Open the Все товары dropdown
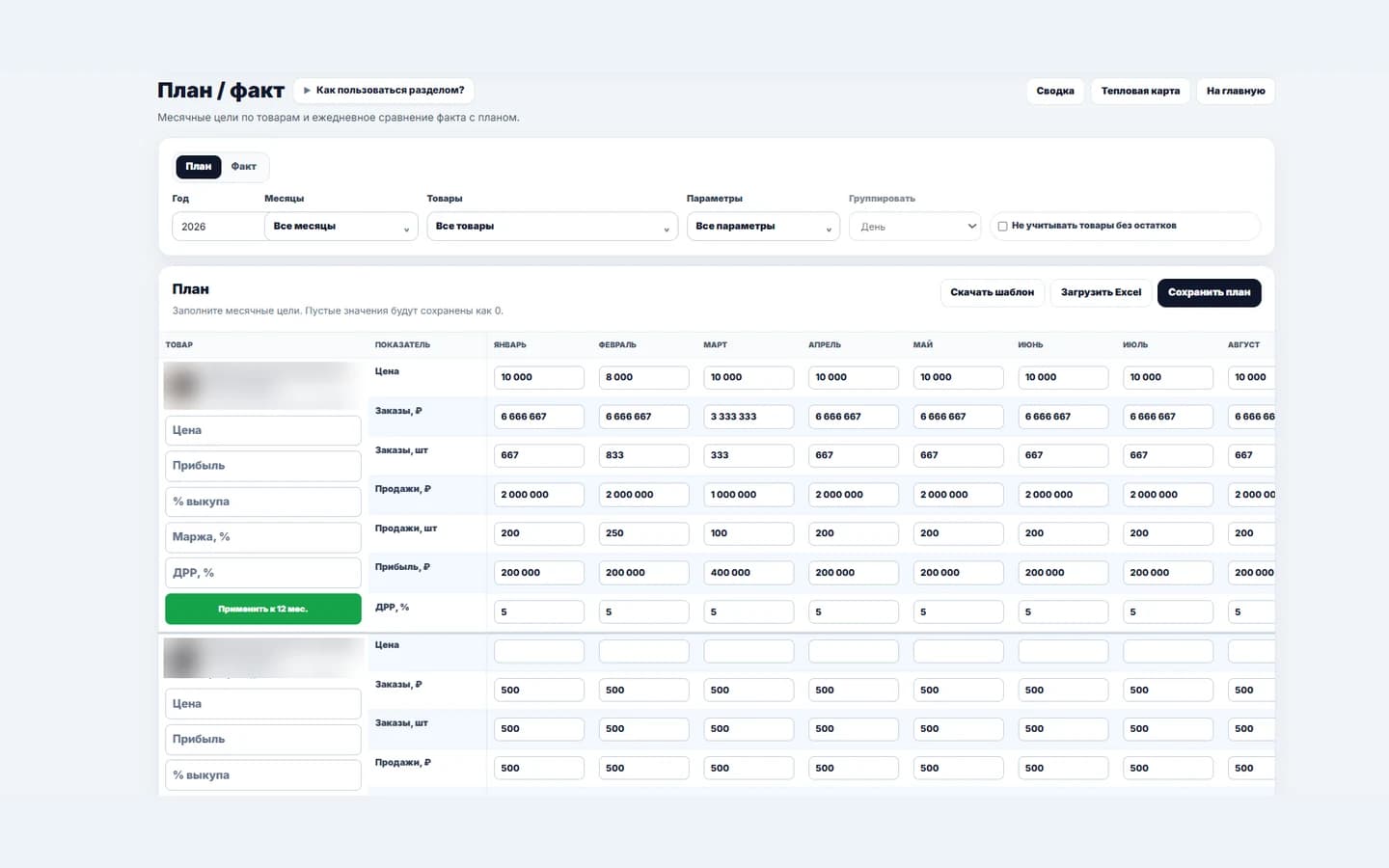This screenshot has height=868, width=1389. coord(553,227)
